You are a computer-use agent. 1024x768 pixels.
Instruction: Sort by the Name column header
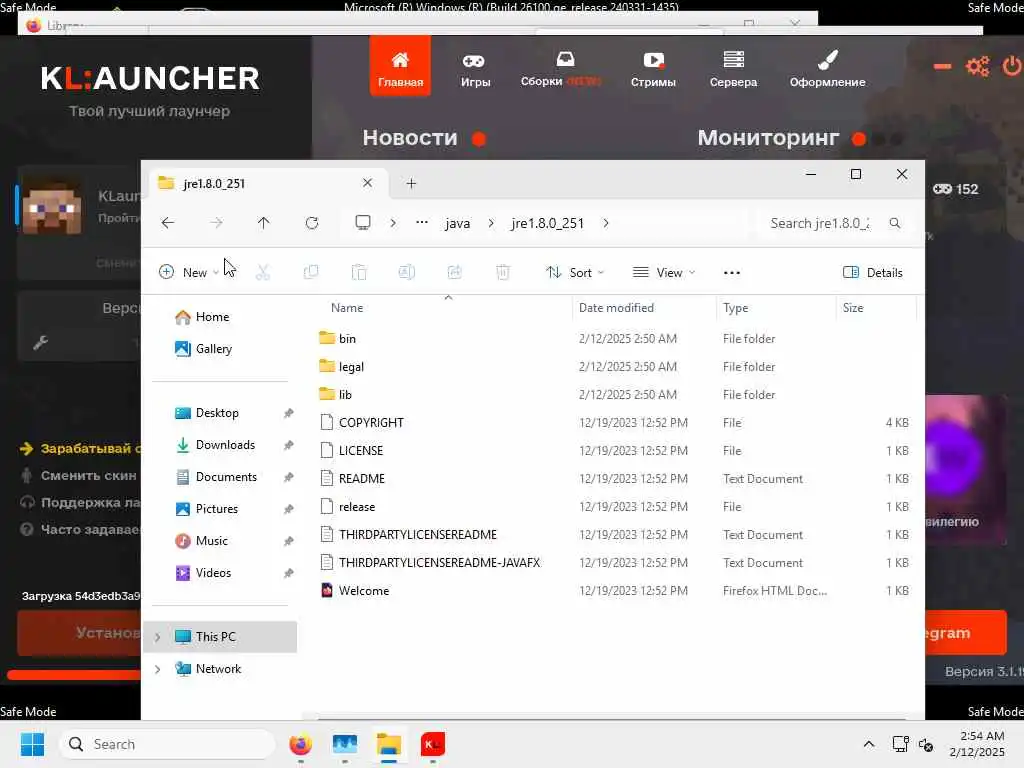[347, 308]
